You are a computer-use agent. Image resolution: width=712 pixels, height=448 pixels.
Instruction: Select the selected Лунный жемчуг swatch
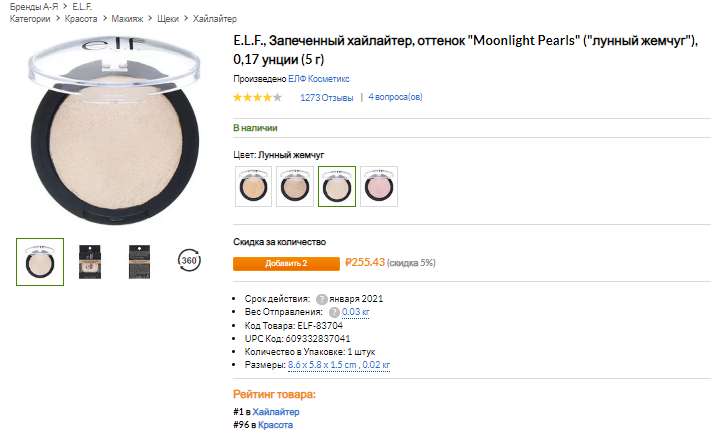click(x=337, y=186)
